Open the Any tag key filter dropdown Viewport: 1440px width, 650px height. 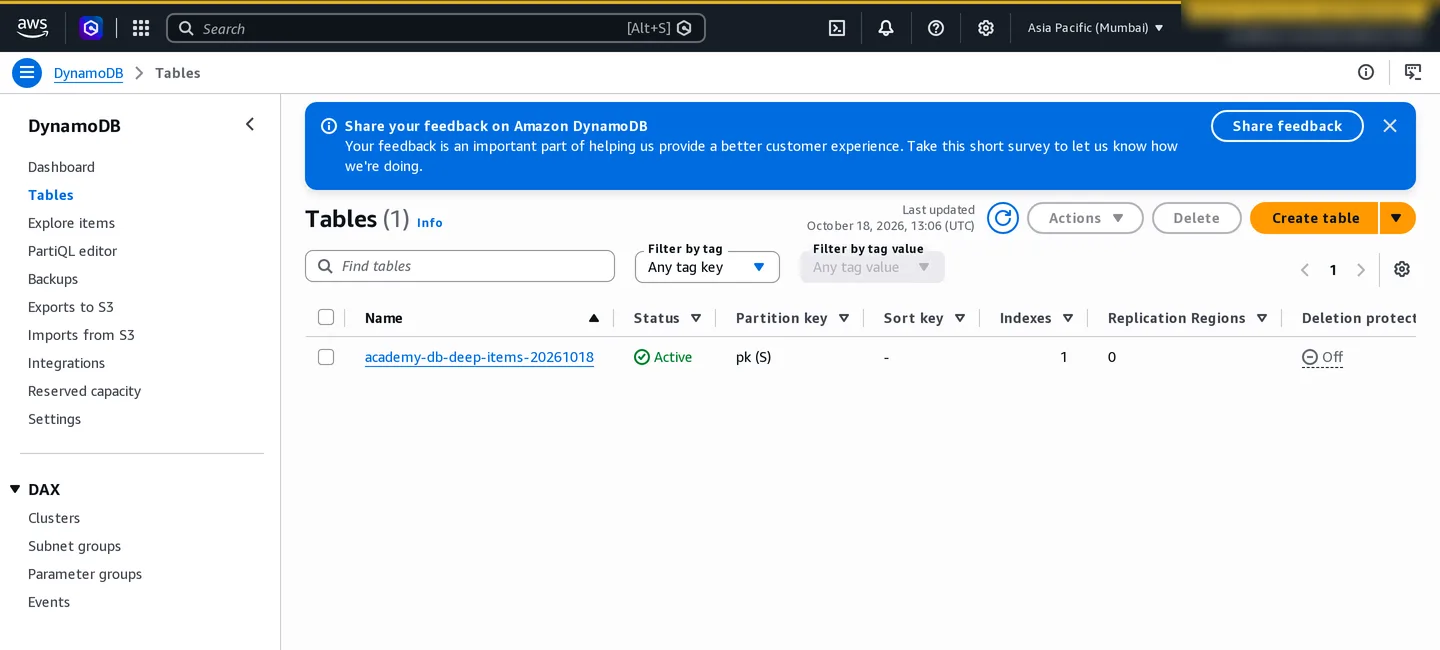tap(707, 267)
